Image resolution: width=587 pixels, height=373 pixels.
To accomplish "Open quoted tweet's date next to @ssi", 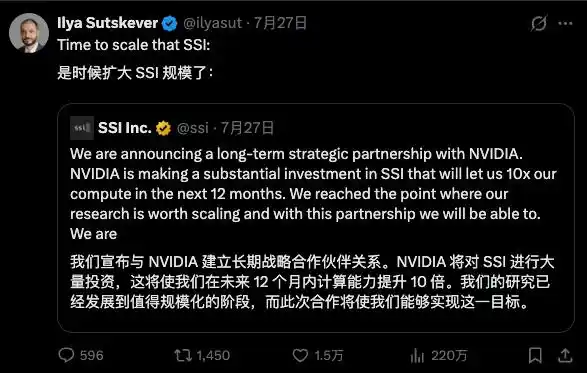I will coord(247,128).
